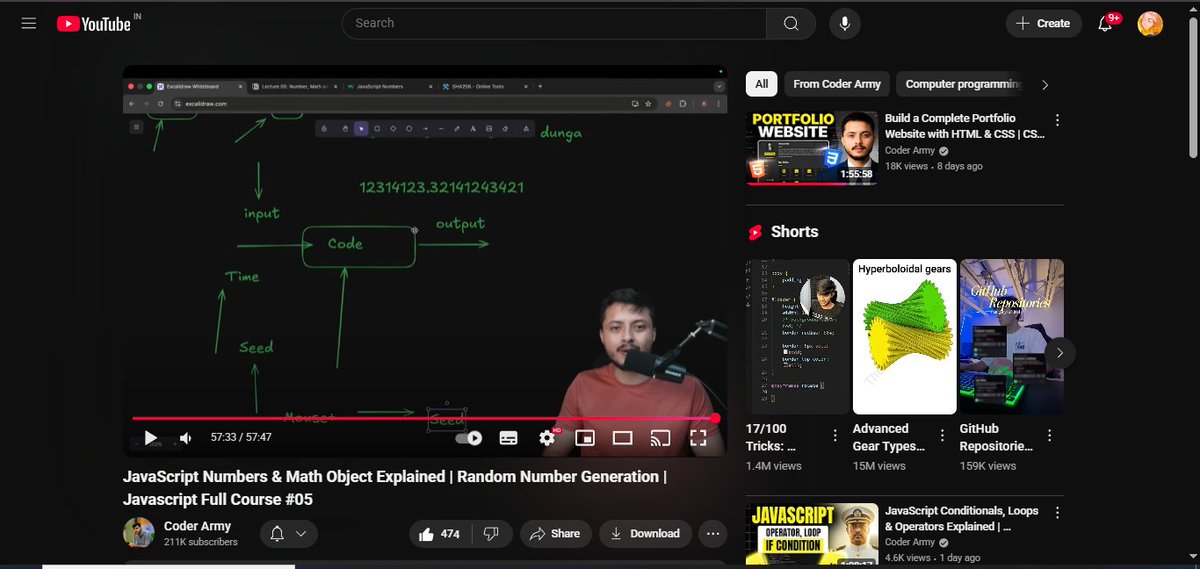1200x569 pixels.
Task: Open options for 17/100 Tricks short
Action: click(x=835, y=436)
